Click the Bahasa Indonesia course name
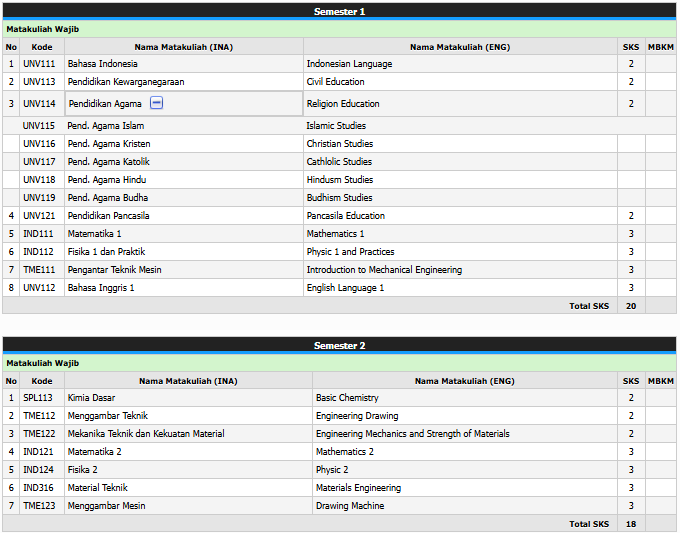Viewport: 680px width, 533px height. pos(103,64)
